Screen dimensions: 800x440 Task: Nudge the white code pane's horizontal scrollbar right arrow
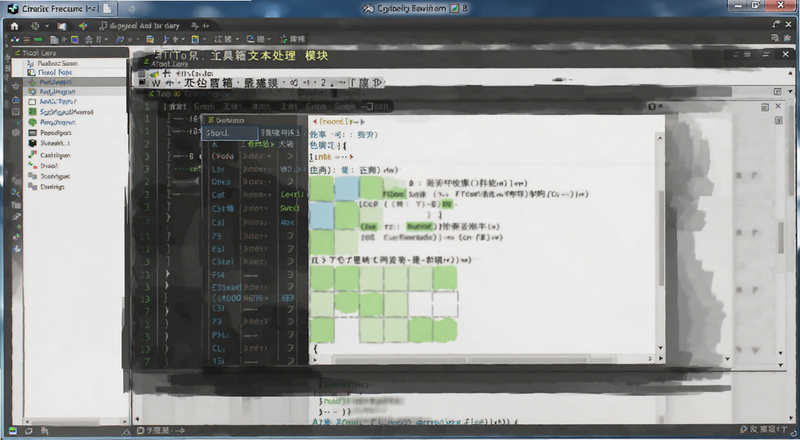coord(661,359)
